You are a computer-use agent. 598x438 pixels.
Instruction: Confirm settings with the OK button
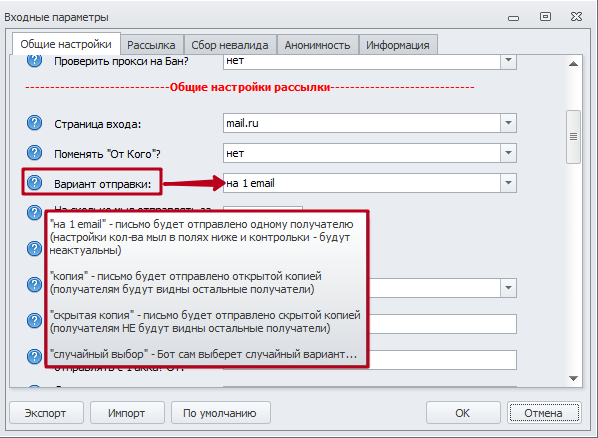pos(463,413)
